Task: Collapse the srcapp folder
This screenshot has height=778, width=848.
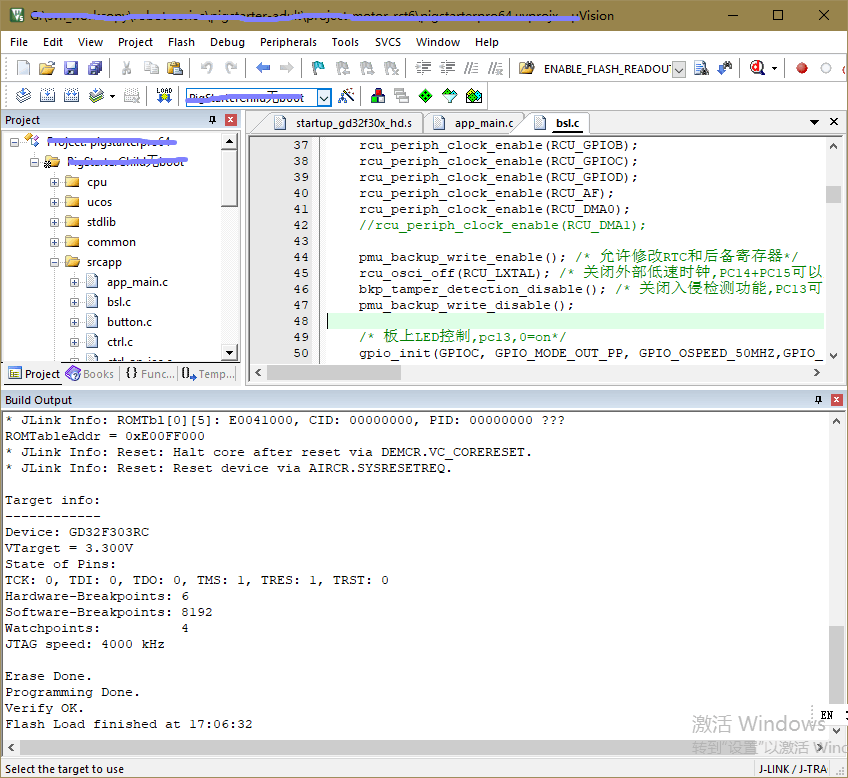Action: click(x=55, y=262)
